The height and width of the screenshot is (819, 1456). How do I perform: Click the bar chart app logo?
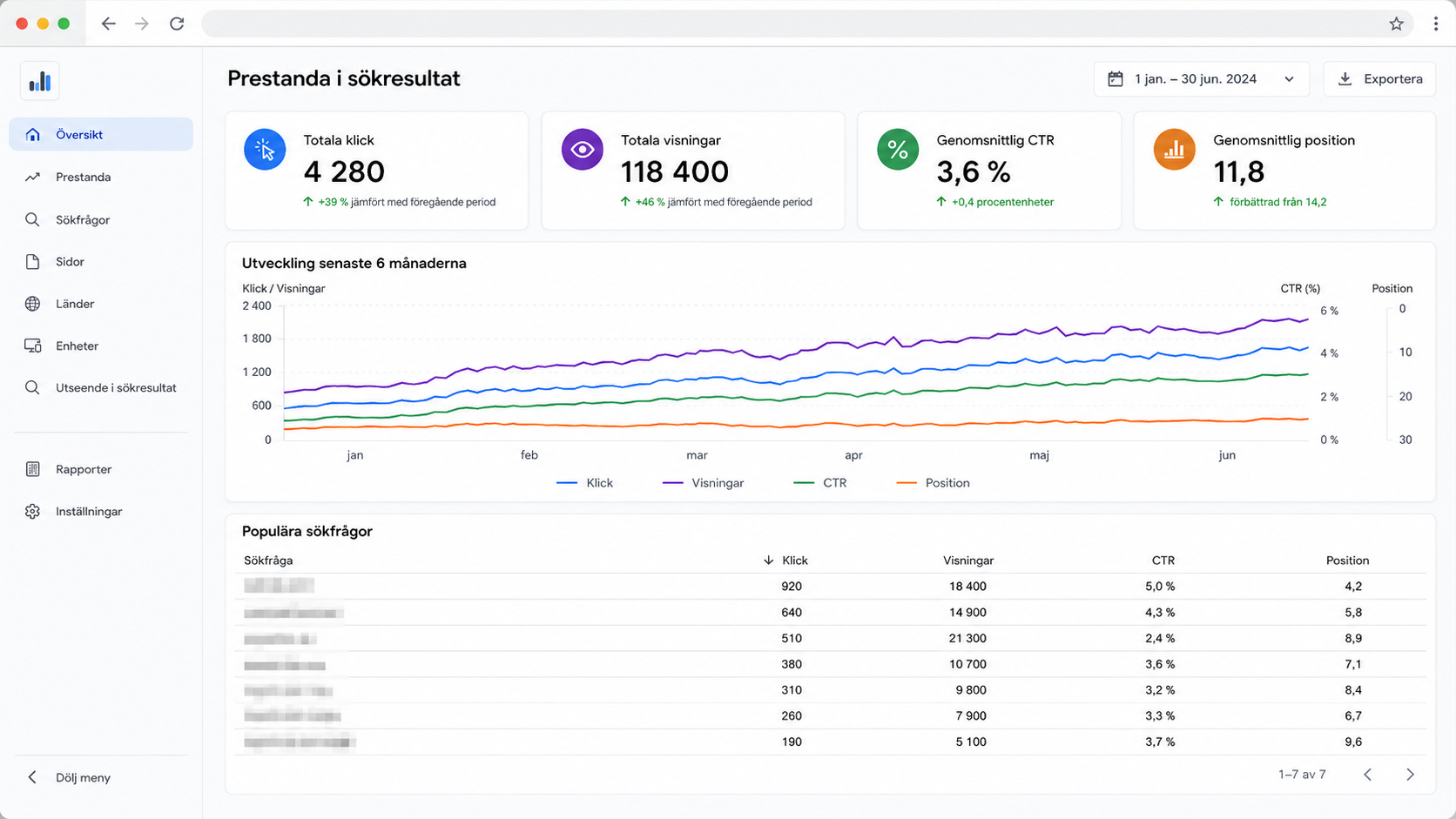(39, 82)
